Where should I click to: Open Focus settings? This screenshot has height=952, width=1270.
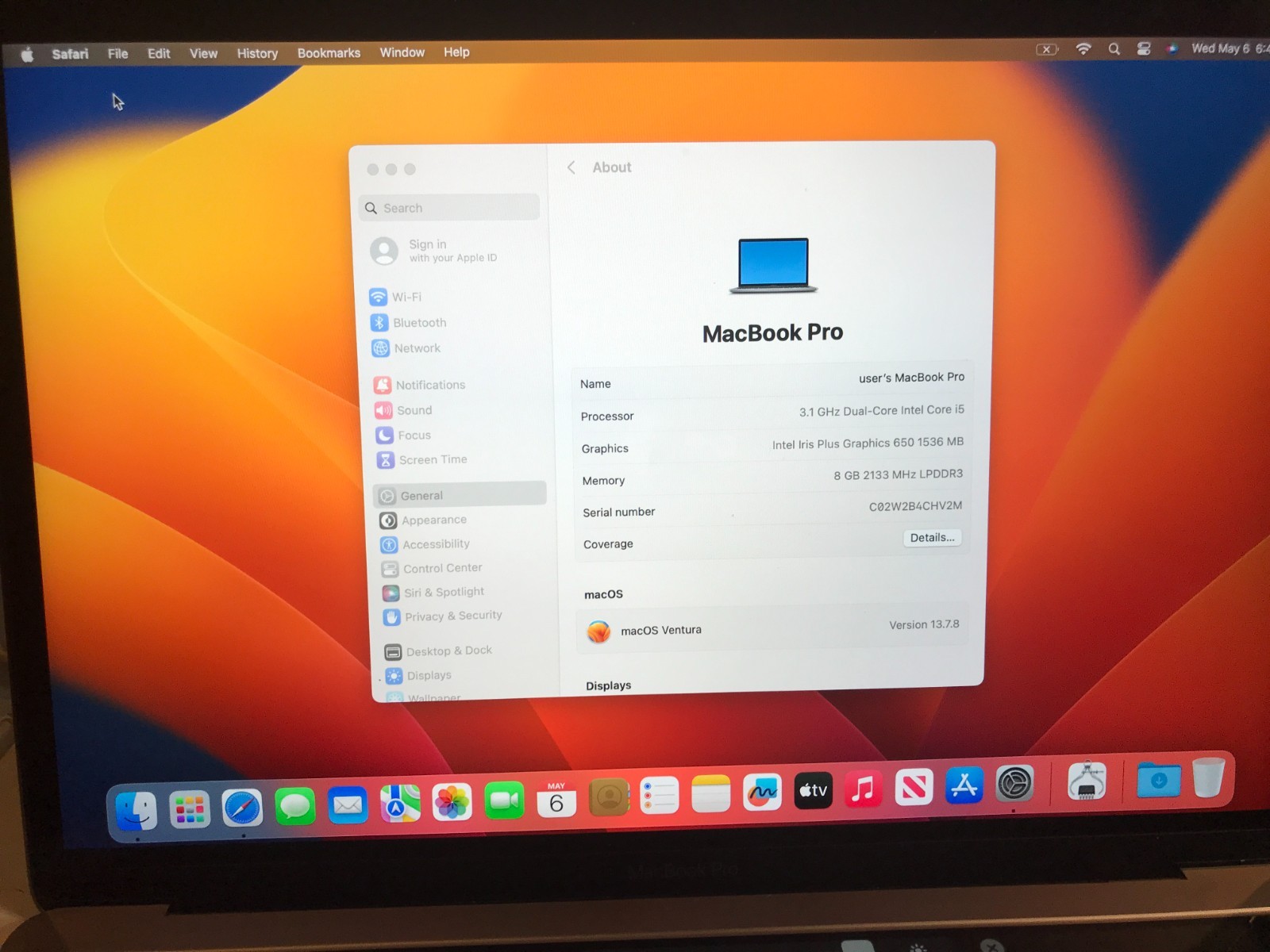(403, 435)
